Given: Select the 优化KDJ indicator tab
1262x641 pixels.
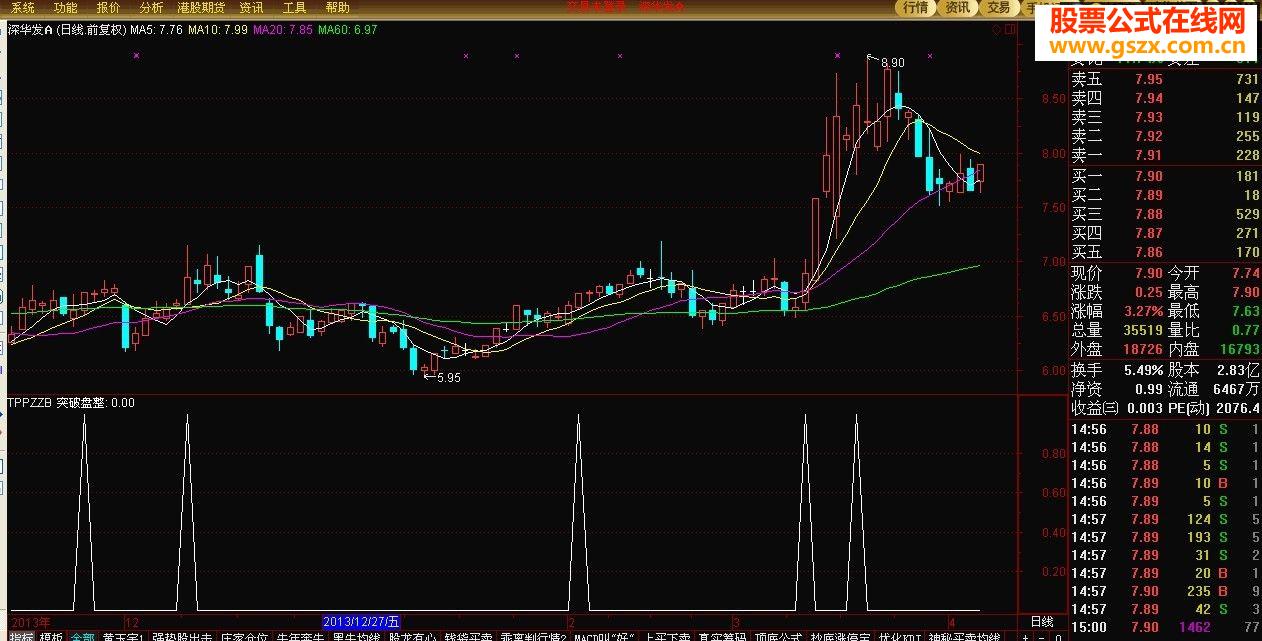Looking at the screenshot, I should (x=898, y=636).
